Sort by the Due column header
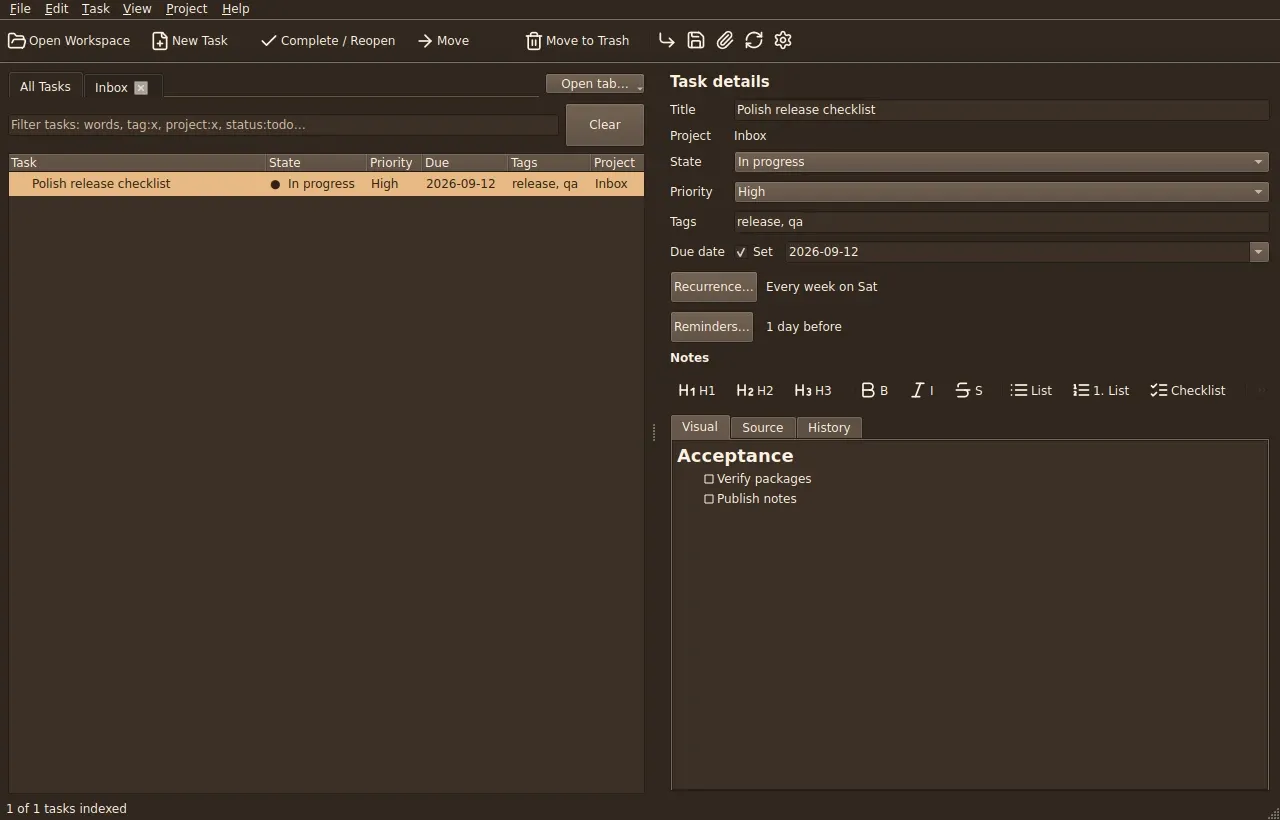 465,163
